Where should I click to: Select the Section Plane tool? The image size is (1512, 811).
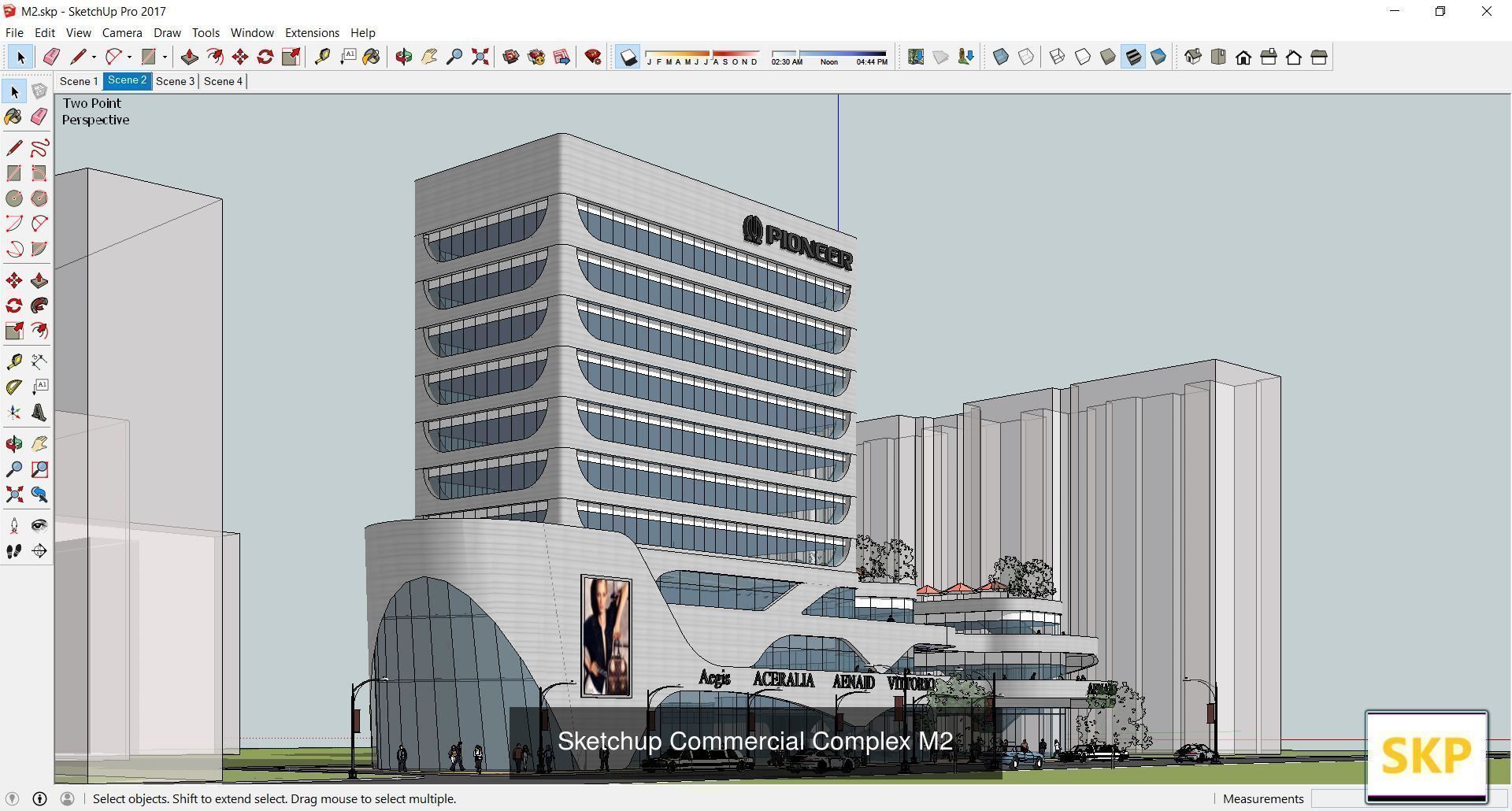coord(39,551)
